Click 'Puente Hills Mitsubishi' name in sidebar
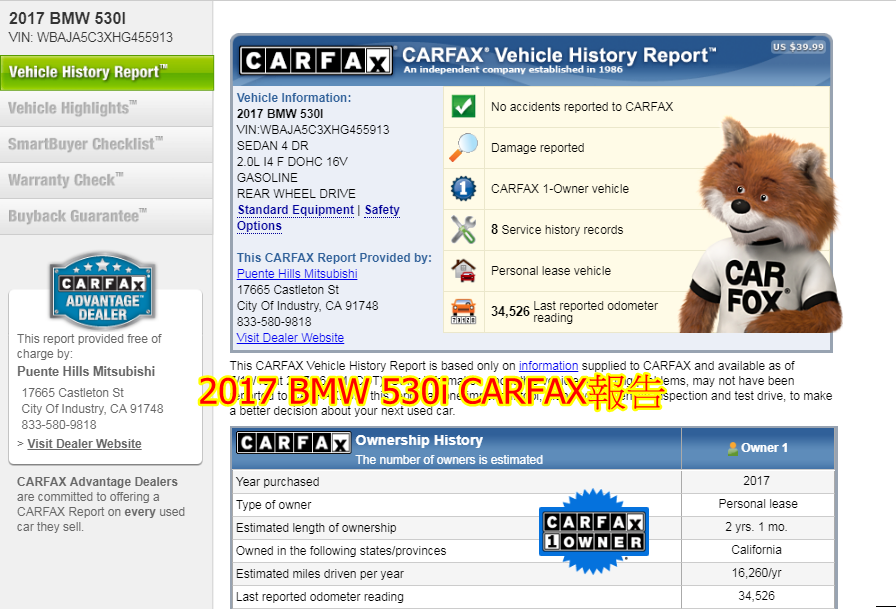896x609 pixels. pos(86,371)
